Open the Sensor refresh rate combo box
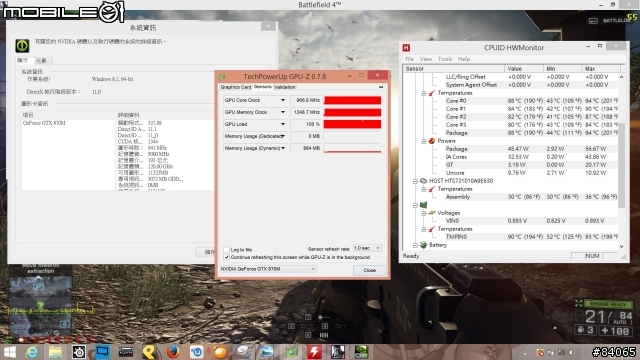The width and height of the screenshot is (640, 360). 367,248
